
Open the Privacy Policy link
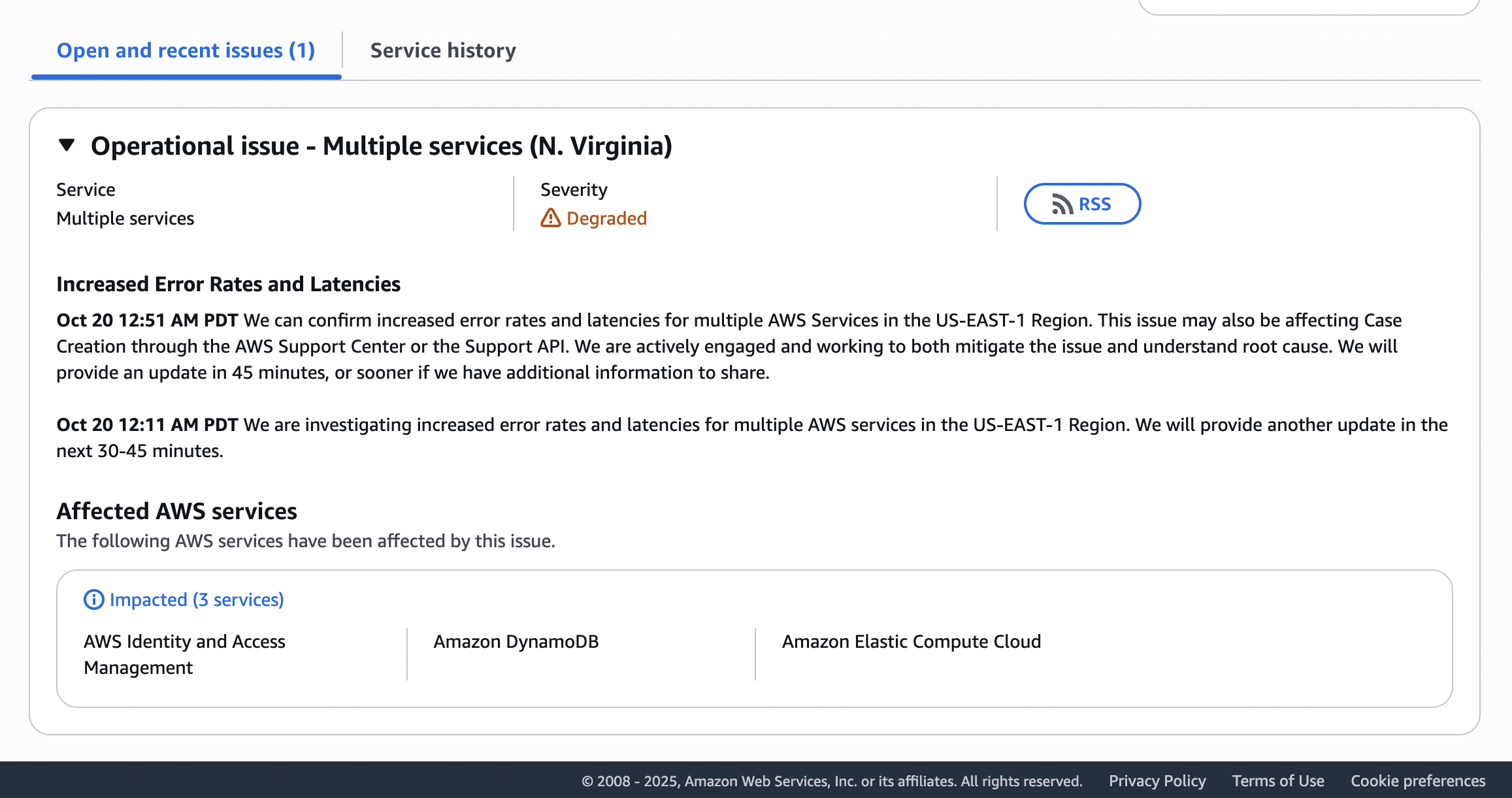pos(1157,781)
